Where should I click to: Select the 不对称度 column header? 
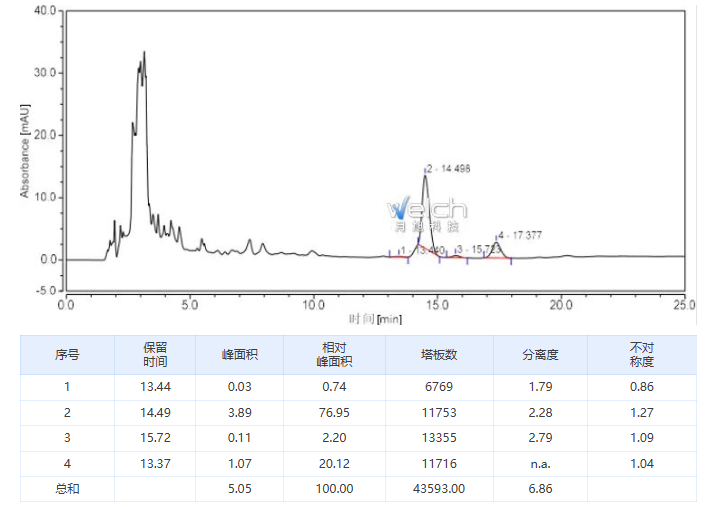[x=641, y=354]
